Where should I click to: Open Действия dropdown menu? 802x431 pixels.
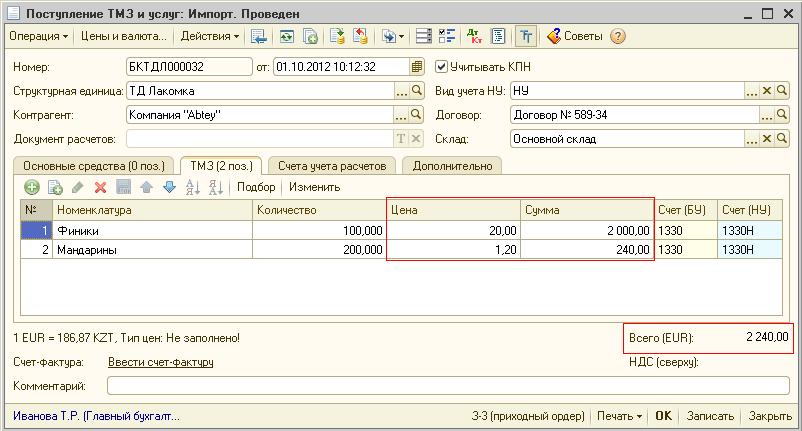coord(209,36)
